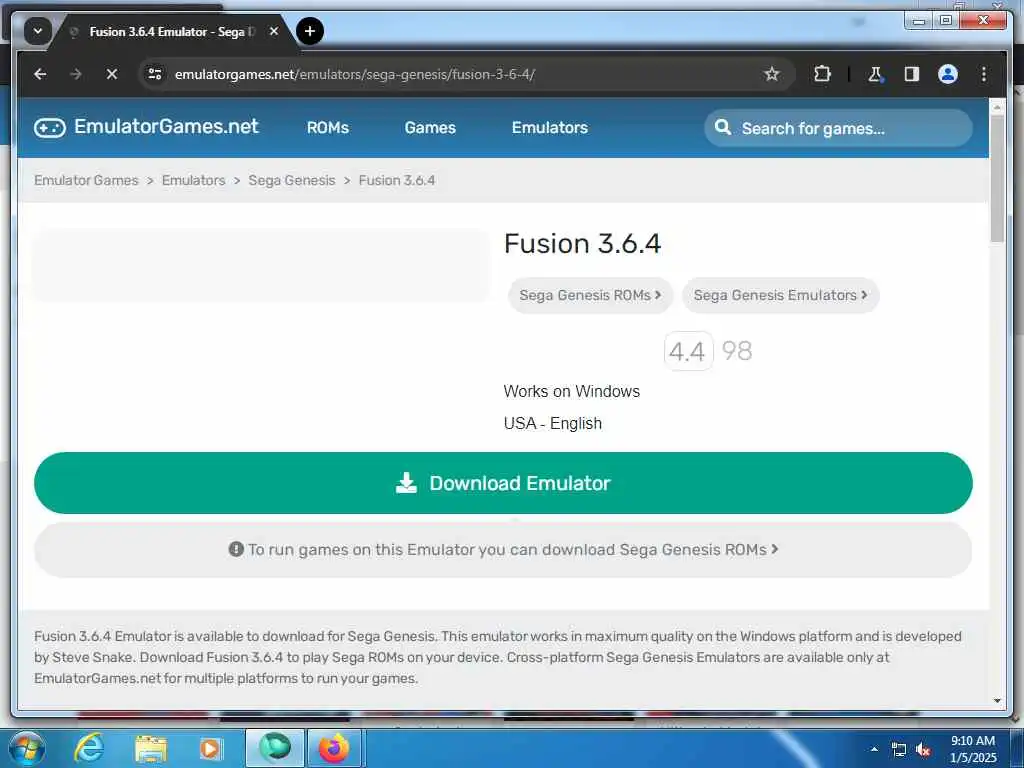Click the network tray icon
1024x768 pixels.
(x=899, y=749)
